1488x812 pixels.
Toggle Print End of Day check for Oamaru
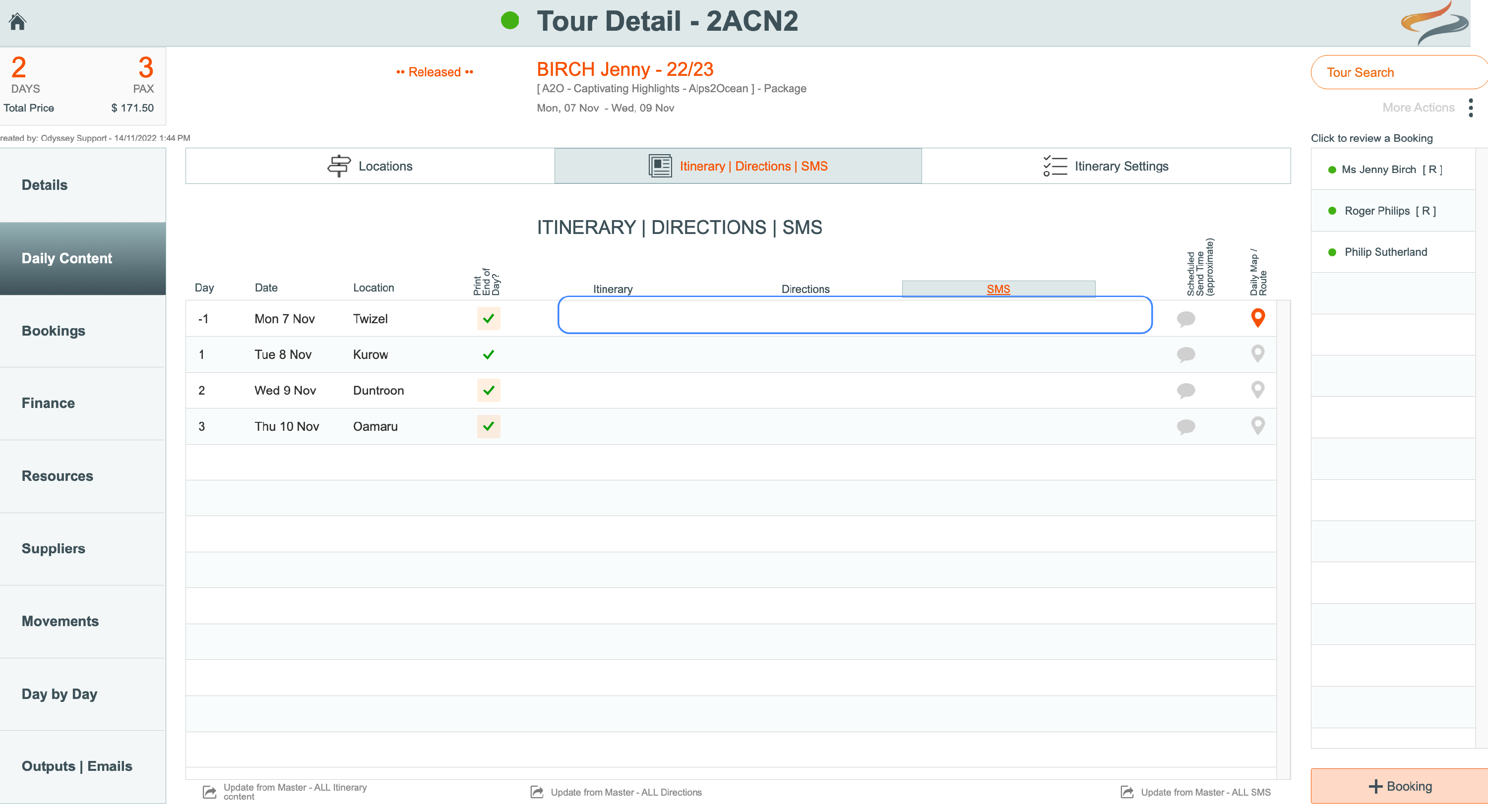click(x=488, y=426)
